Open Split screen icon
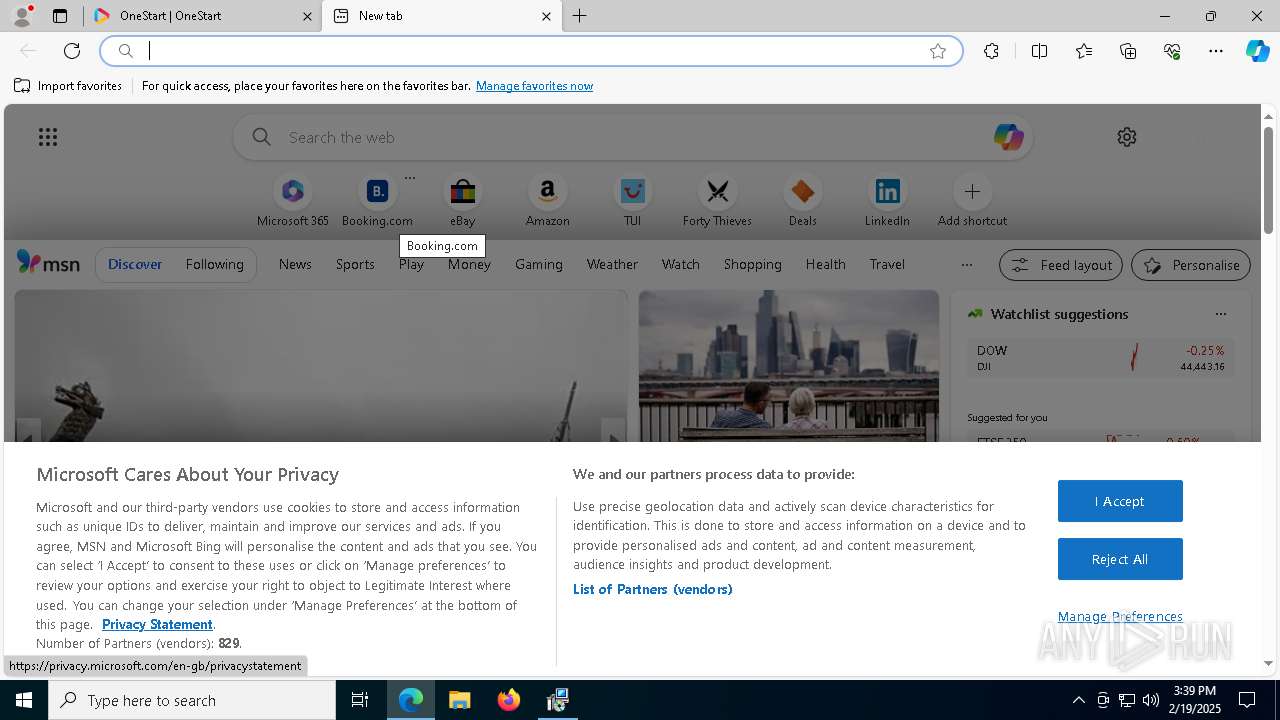This screenshot has height=720, width=1280. tap(1039, 51)
